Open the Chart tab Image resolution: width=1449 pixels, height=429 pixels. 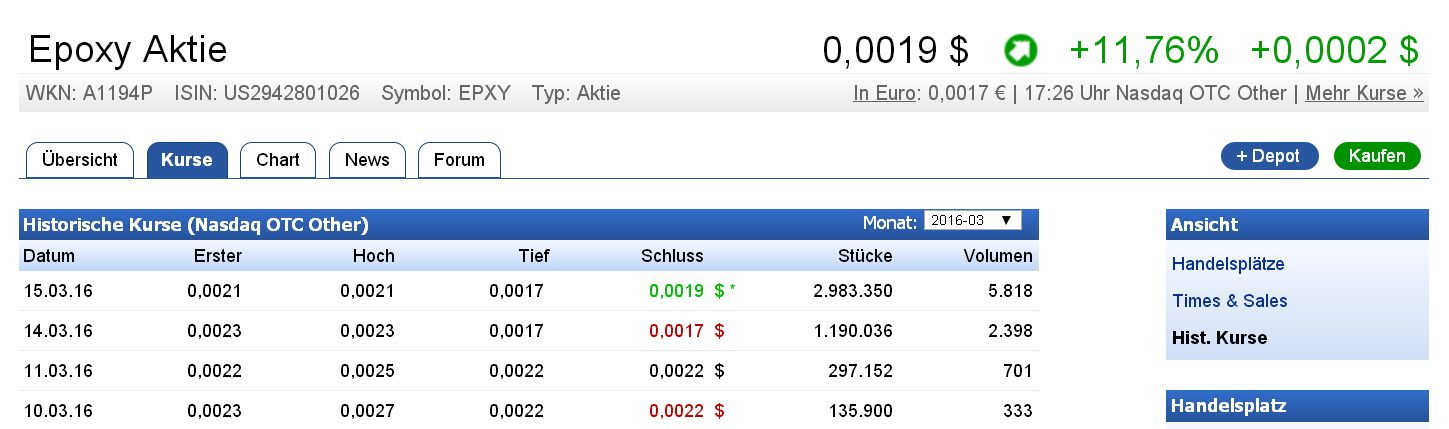[278, 160]
